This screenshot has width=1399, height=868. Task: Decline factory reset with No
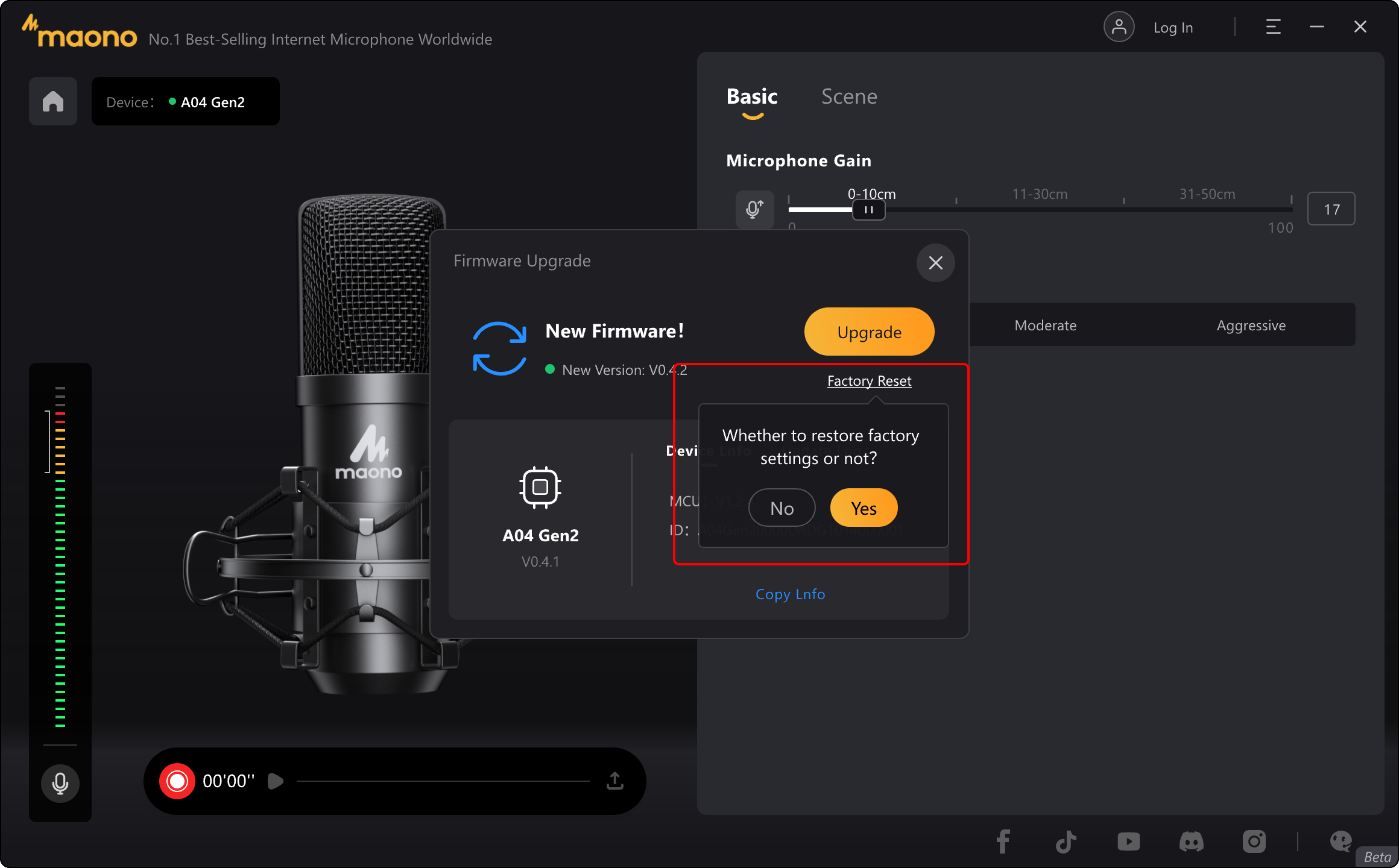pyautogui.click(x=782, y=508)
